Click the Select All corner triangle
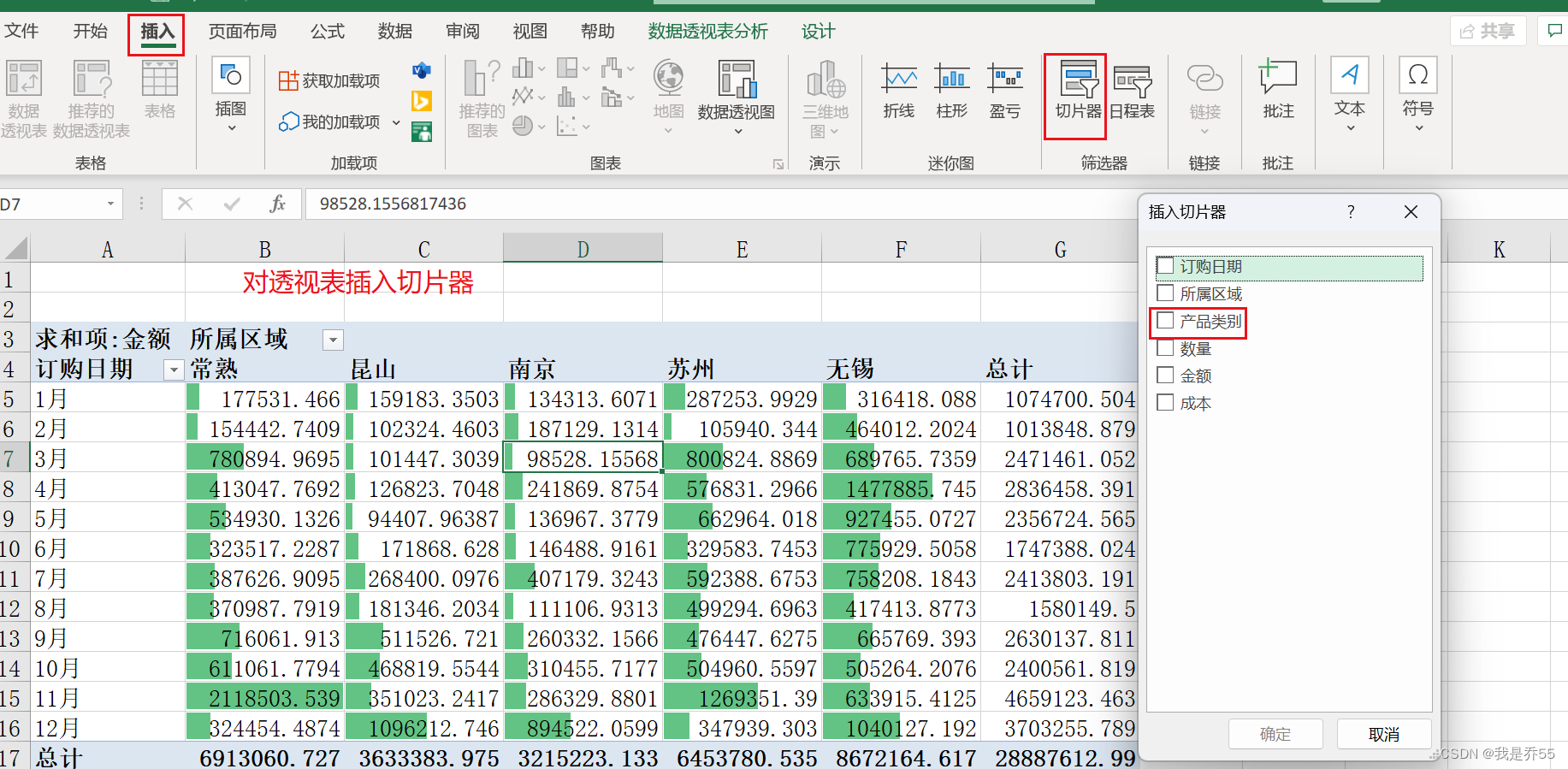The image size is (1568, 769). pyautogui.click(x=15, y=249)
